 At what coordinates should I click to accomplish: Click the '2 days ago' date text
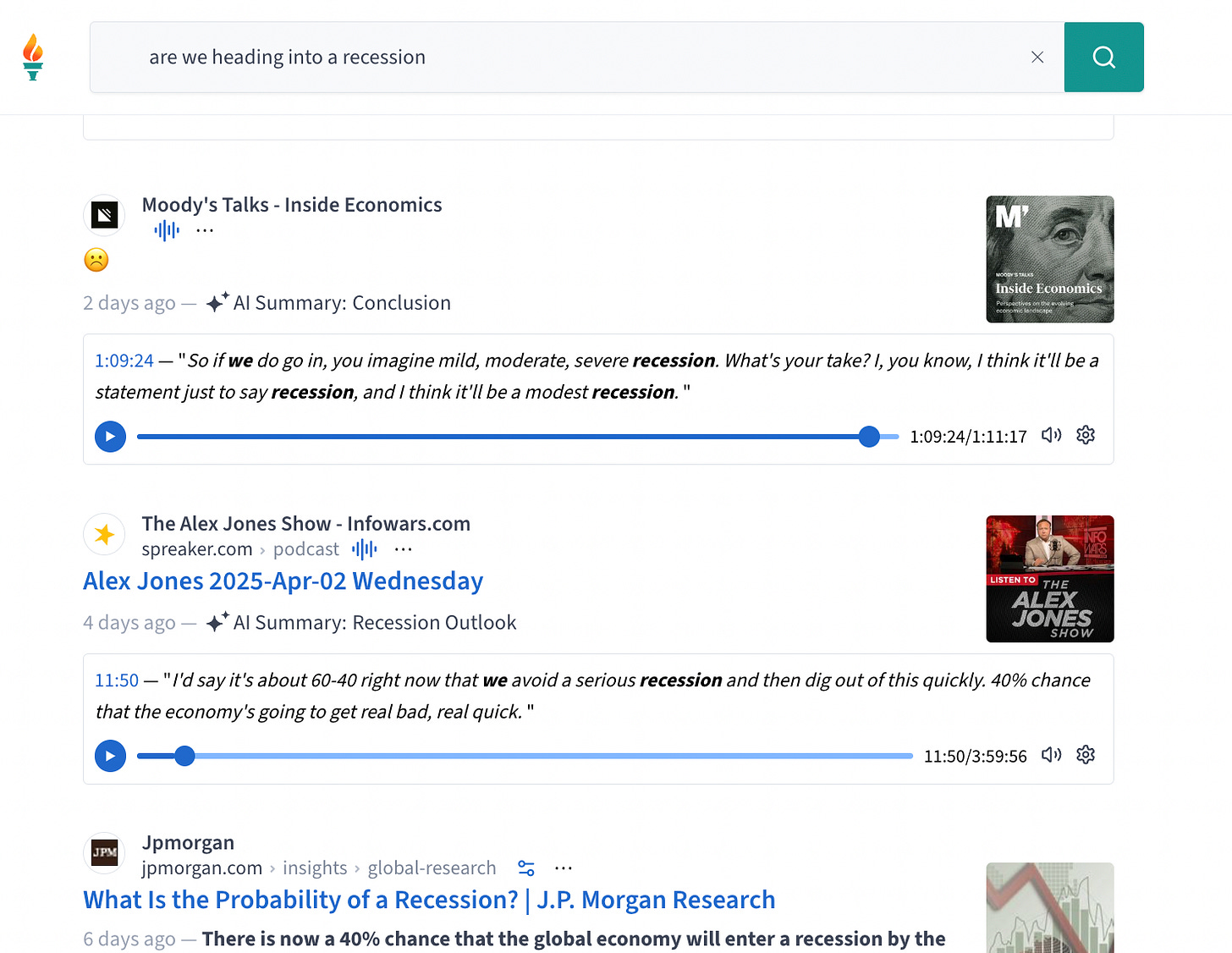coord(129,303)
